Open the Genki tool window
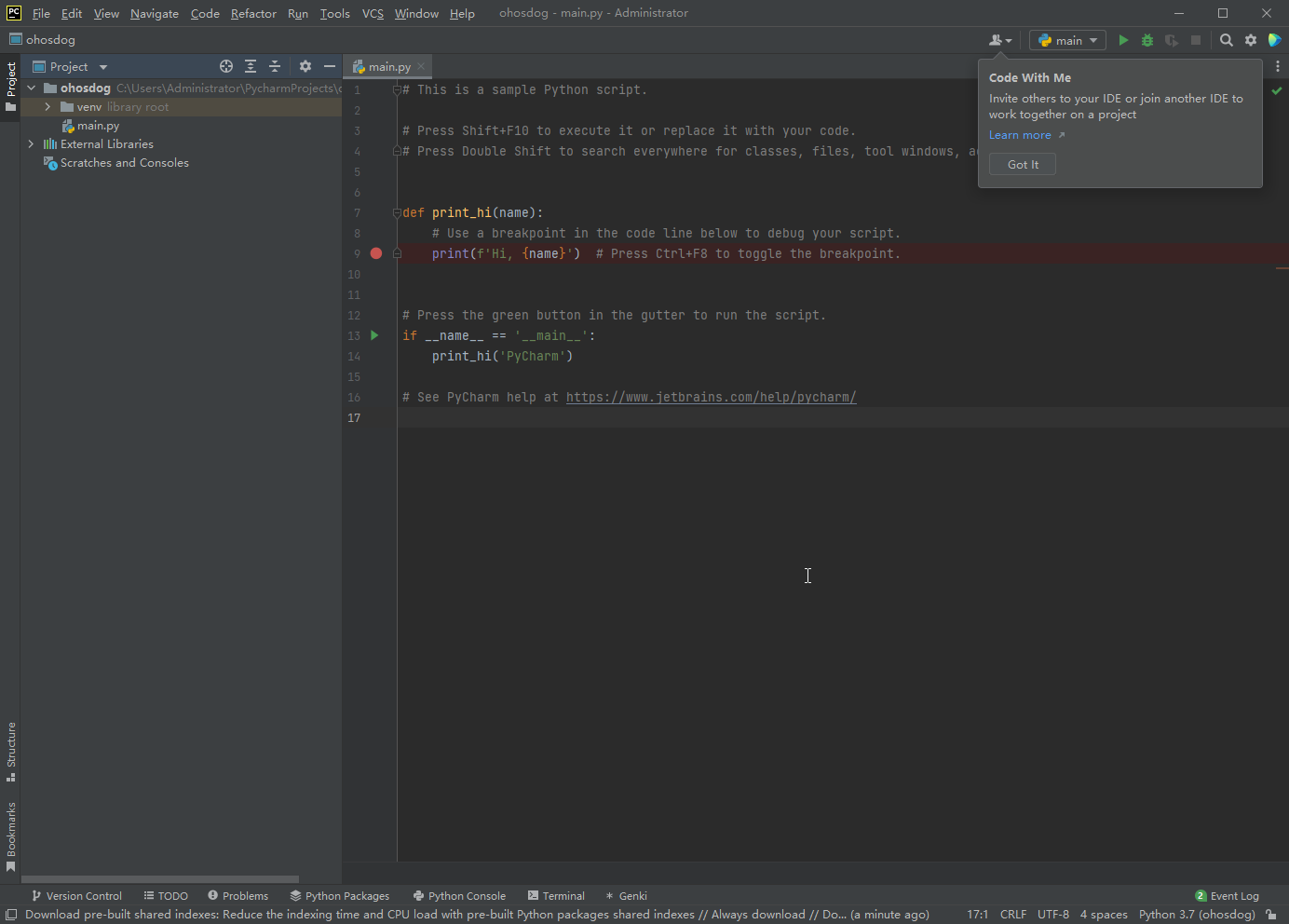This screenshot has height=924, width=1289. click(626, 896)
